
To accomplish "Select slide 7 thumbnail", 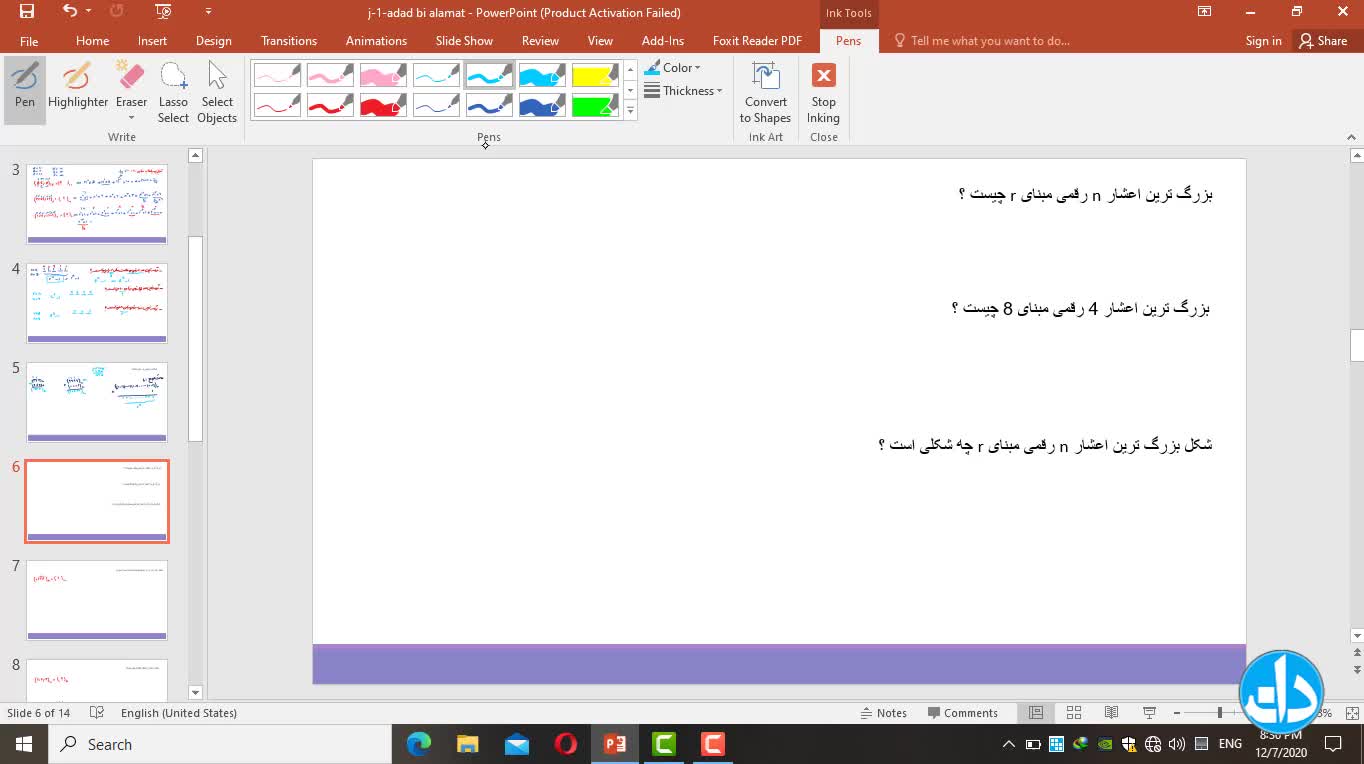I will (97, 600).
